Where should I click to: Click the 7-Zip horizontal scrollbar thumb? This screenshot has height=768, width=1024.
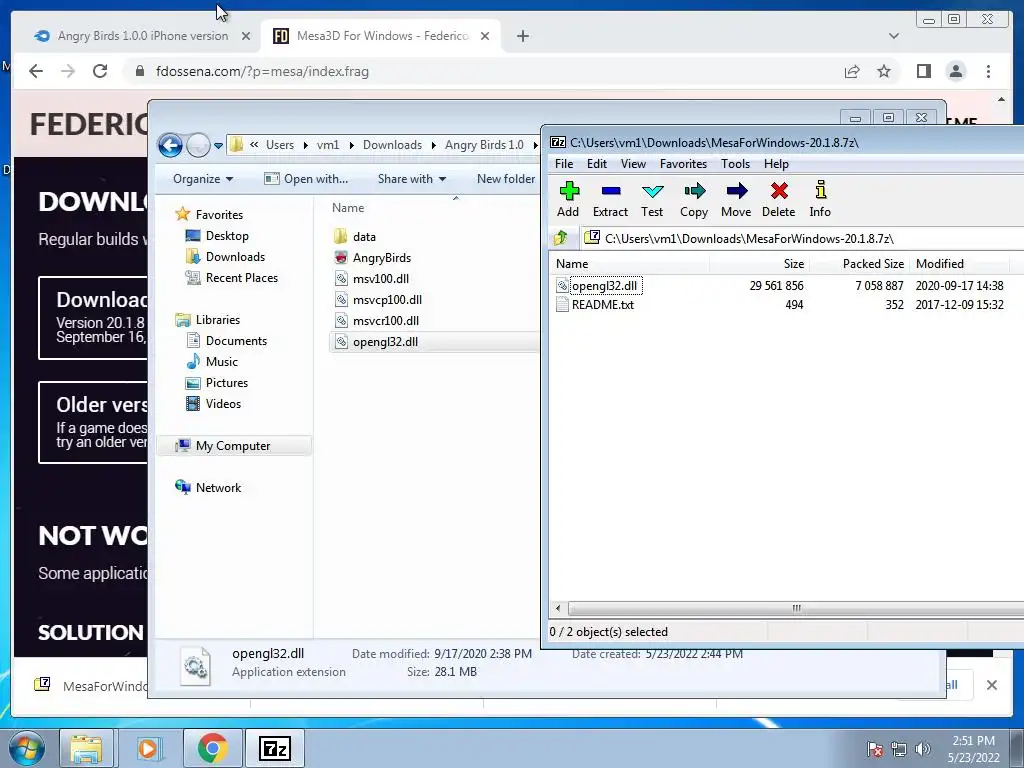(x=796, y=608)
